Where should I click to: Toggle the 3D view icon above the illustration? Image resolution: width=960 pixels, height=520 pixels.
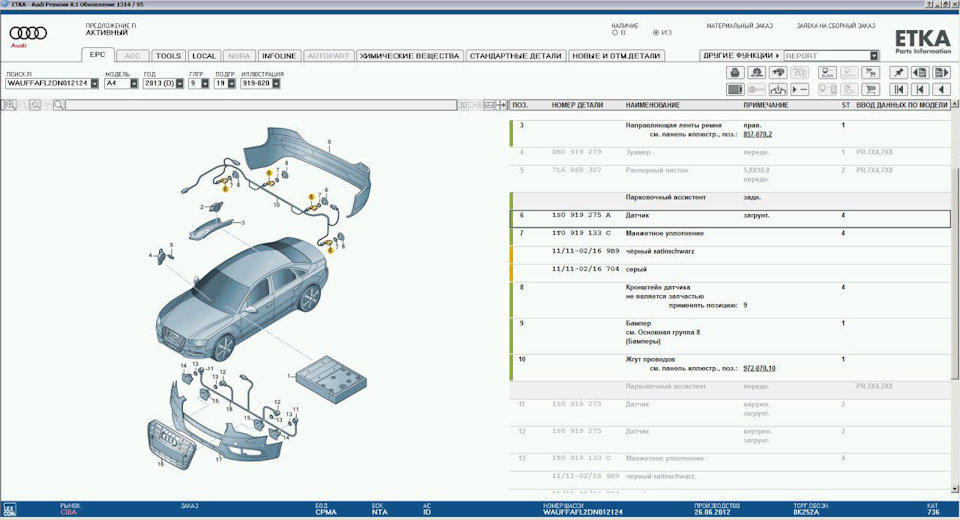tap(463, 105)
